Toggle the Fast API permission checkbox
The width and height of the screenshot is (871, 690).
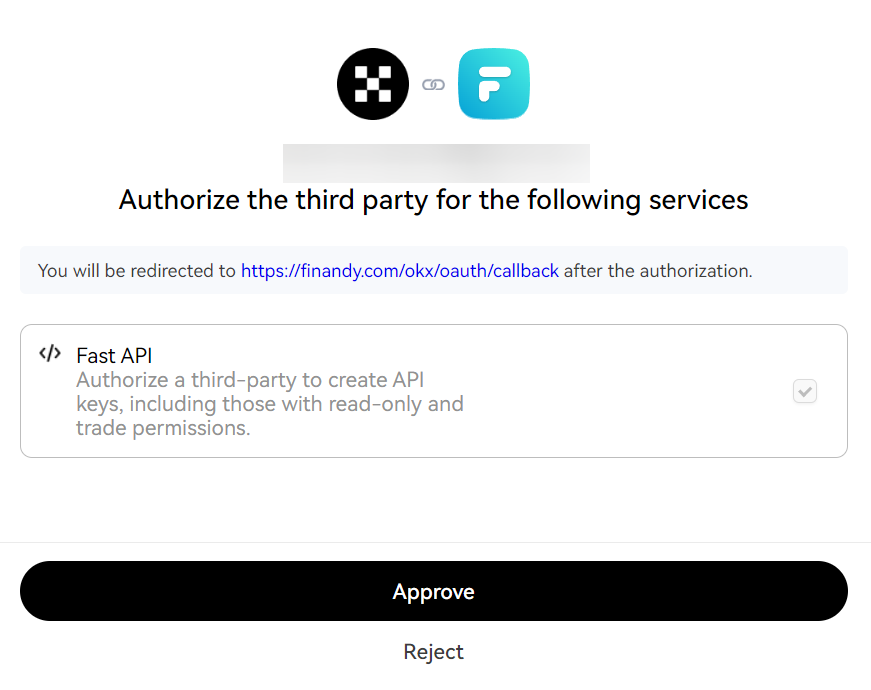coord(805,391)
